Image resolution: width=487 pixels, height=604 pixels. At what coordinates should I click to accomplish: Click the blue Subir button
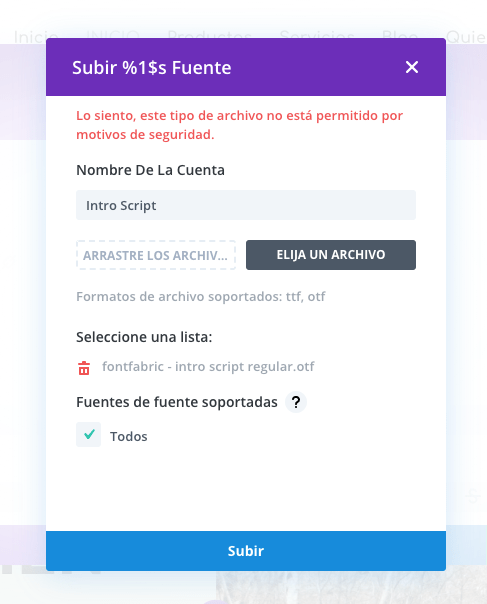[x=246, y=551]
